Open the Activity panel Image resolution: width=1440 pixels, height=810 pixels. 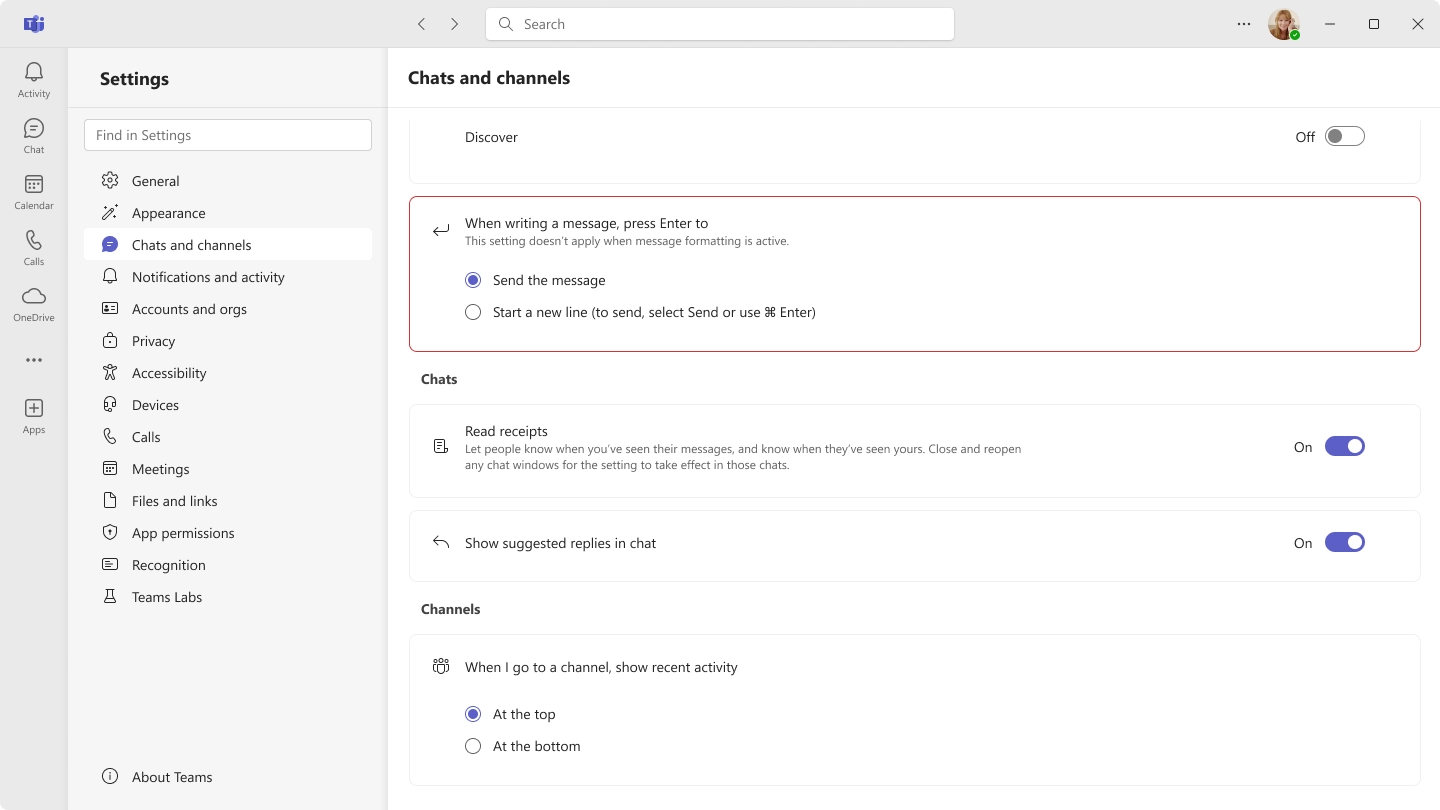[33, 78]
